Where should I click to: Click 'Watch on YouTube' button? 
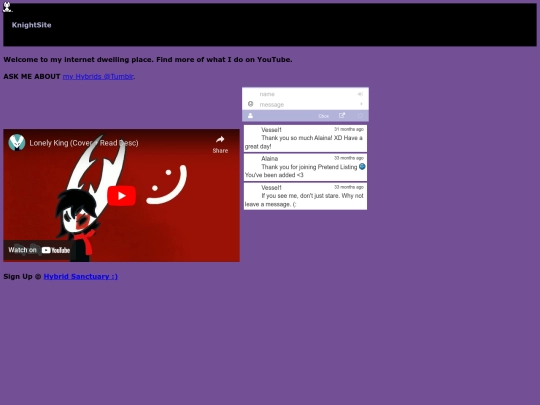[x=39, y=250]
